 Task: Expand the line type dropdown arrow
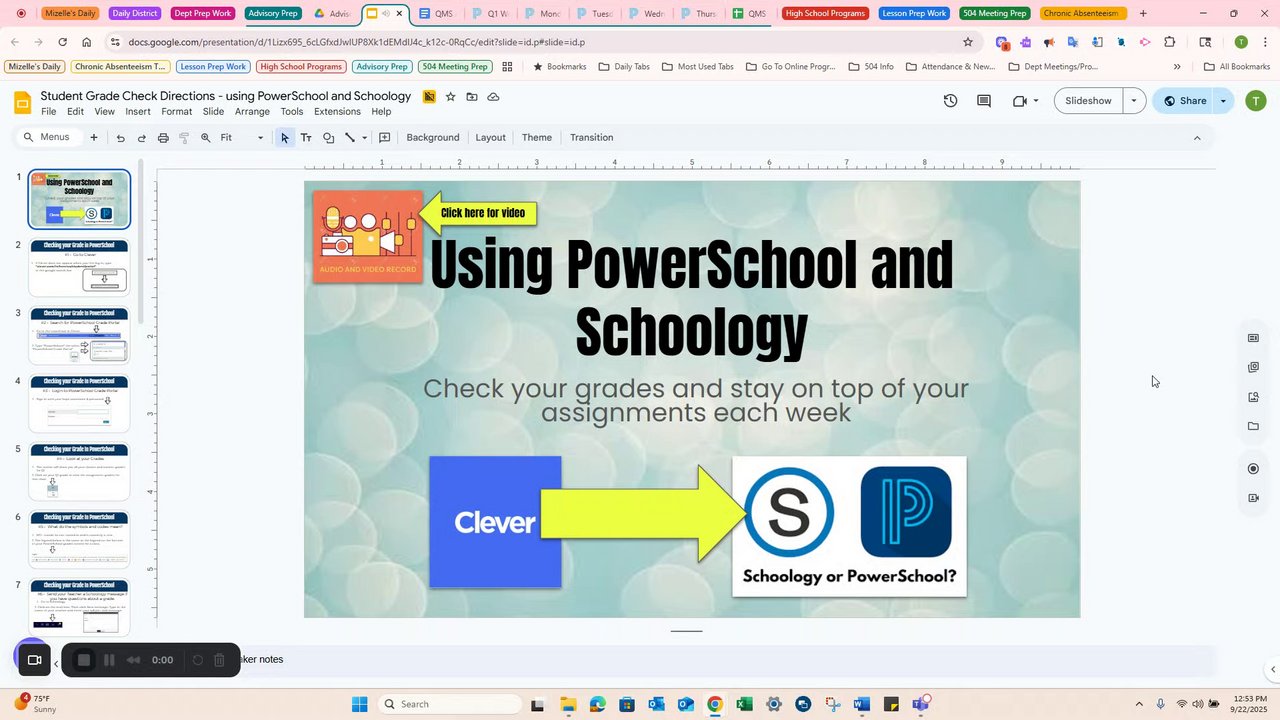(364, 138)
